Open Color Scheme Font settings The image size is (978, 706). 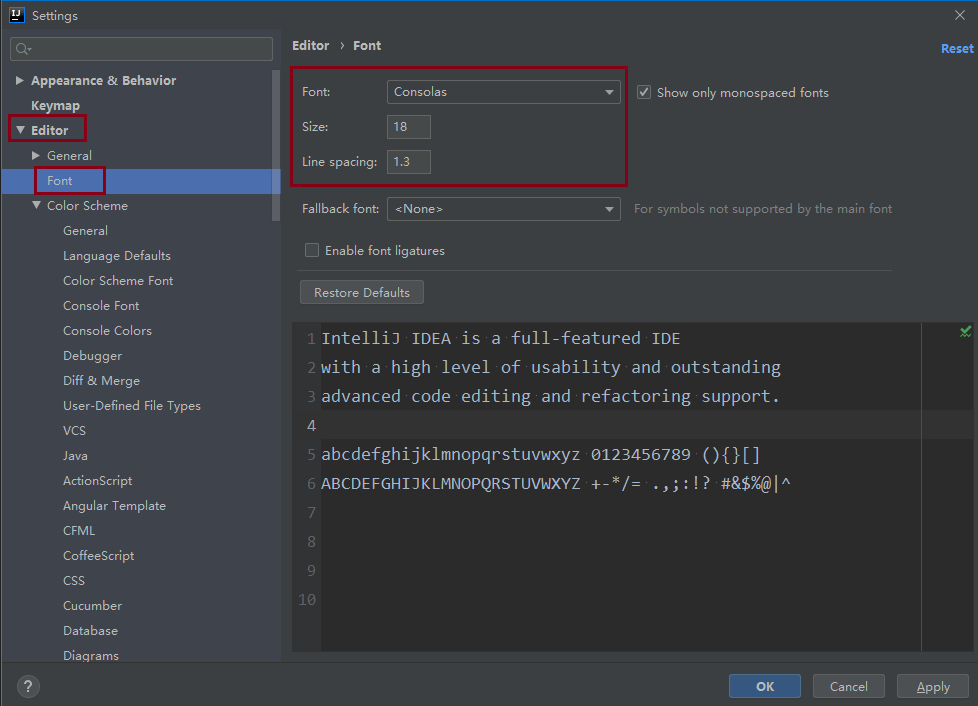pos(118,281)
